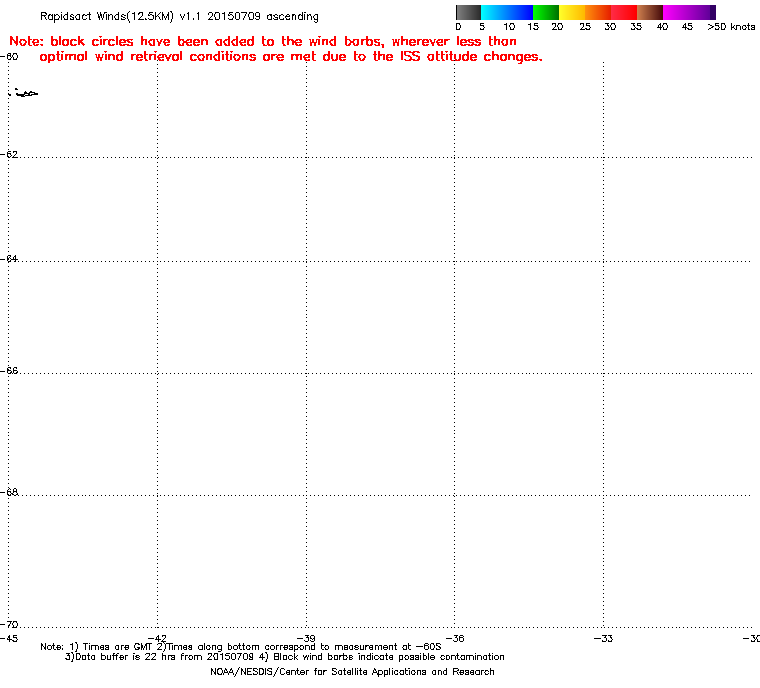Click the '-36' longitude label
The width and height of the screenshot is (760, 688).
pos(455,638)
